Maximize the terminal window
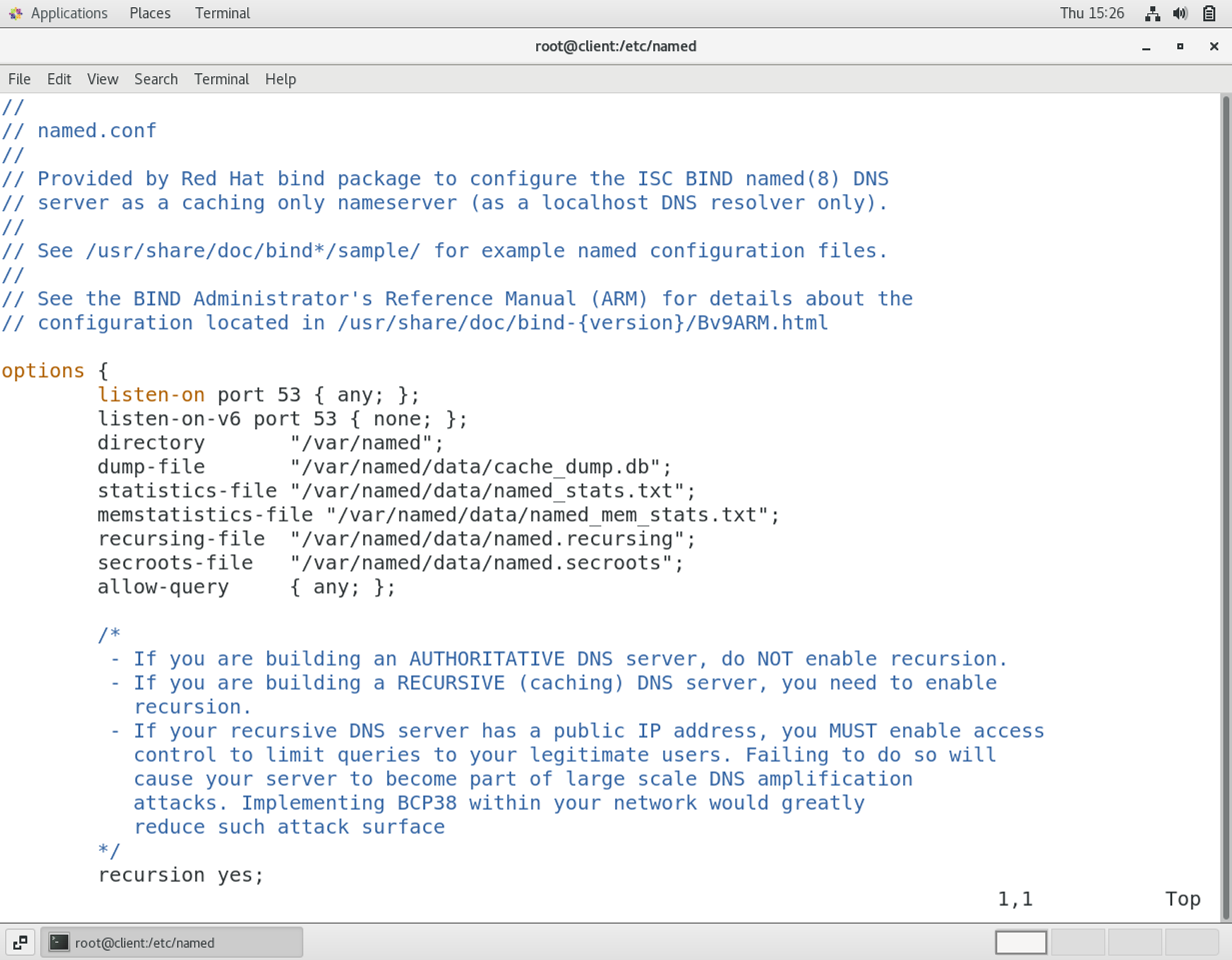1232x960 pixels. [x=1180, y=47]
